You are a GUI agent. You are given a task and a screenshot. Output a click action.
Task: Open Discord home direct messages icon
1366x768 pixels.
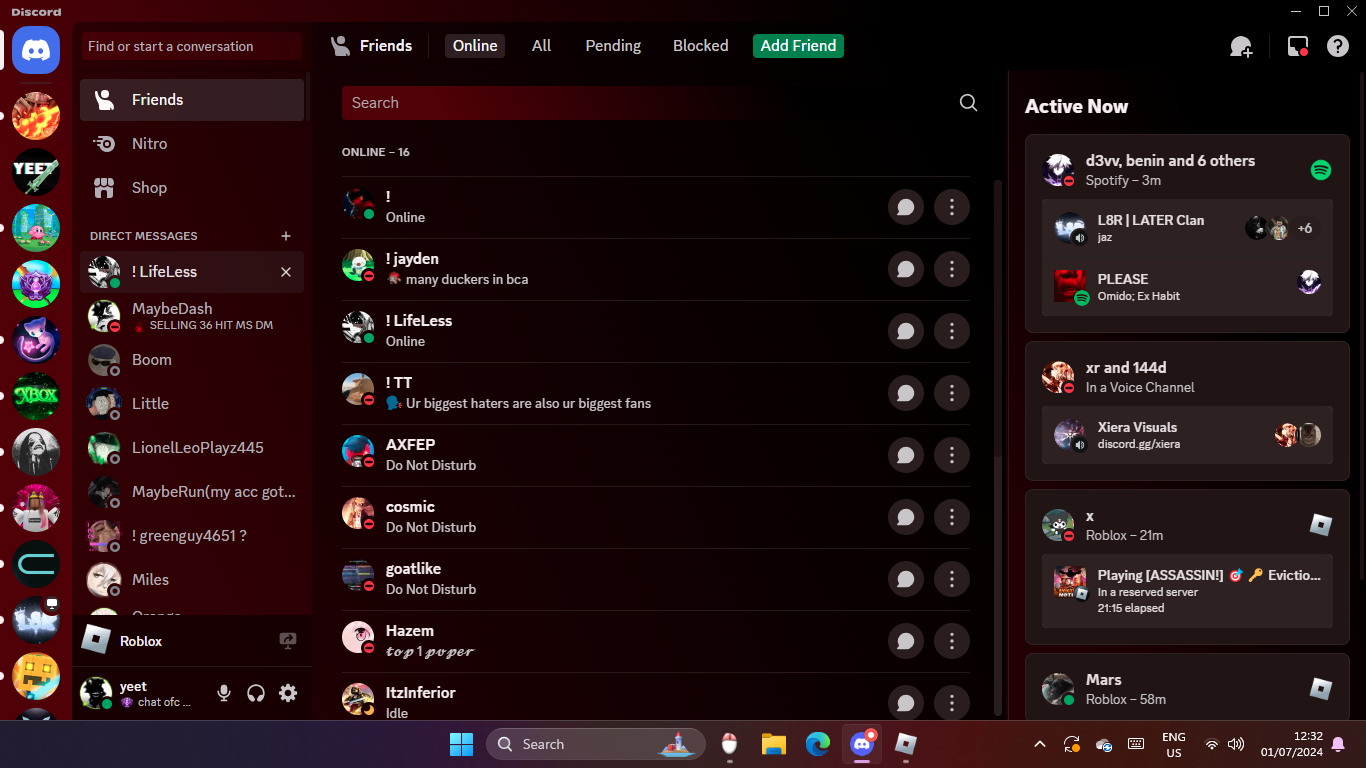(36, 50)
